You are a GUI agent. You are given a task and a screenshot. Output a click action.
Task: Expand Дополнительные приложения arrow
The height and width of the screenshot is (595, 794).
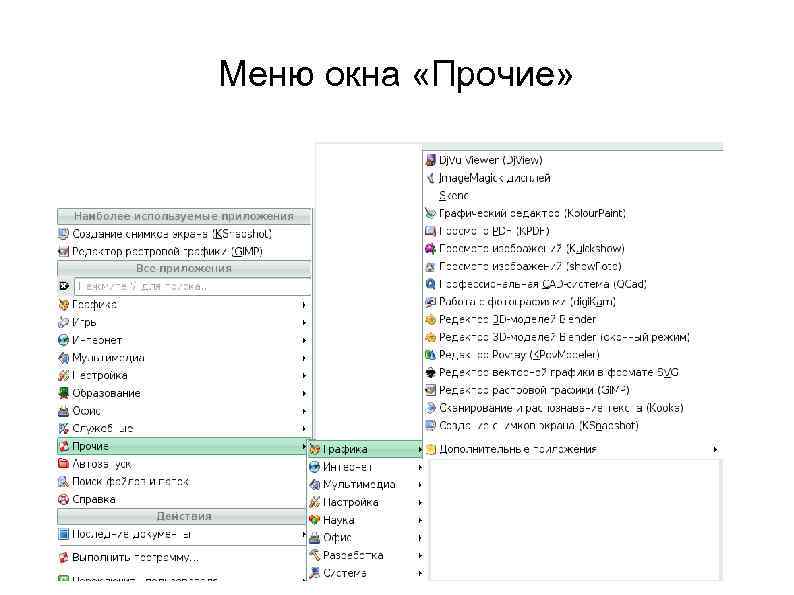[x=715, y=450]
